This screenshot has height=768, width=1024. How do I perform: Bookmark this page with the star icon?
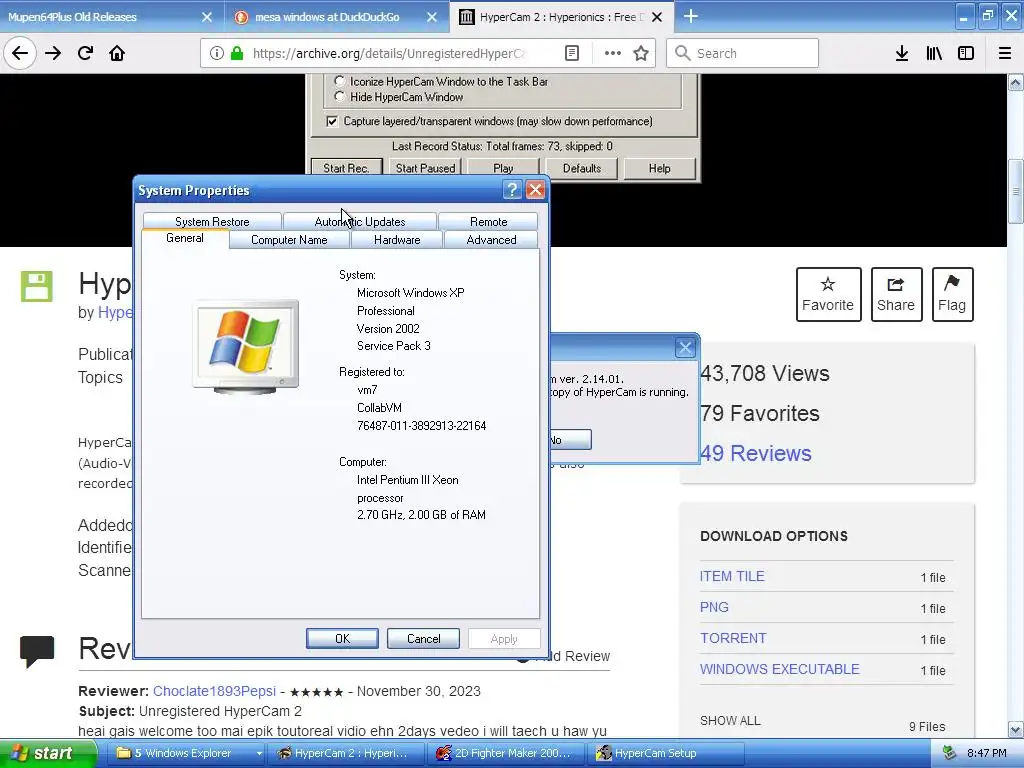pyautogui.click(x=641, y=53)
